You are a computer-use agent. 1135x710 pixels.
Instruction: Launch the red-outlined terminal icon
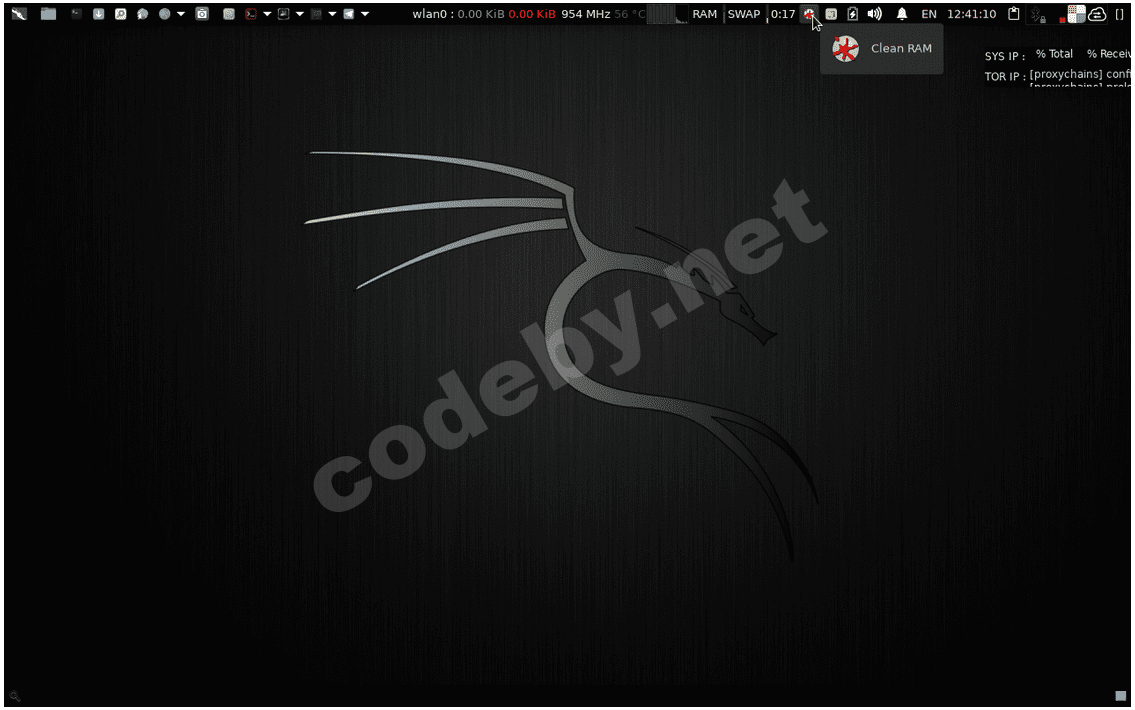point(251,14)
